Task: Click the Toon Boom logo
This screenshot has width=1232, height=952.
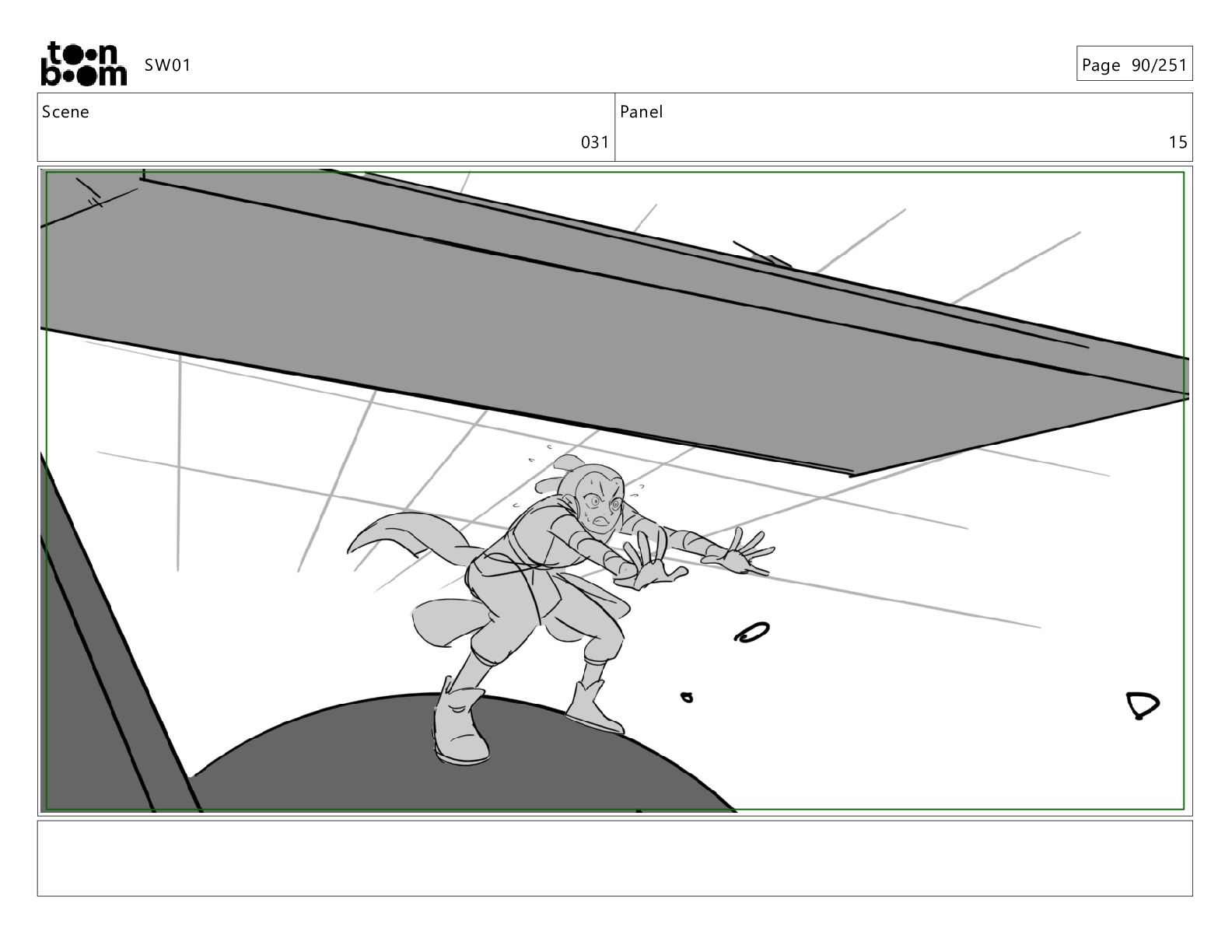Action: (83, 64)
